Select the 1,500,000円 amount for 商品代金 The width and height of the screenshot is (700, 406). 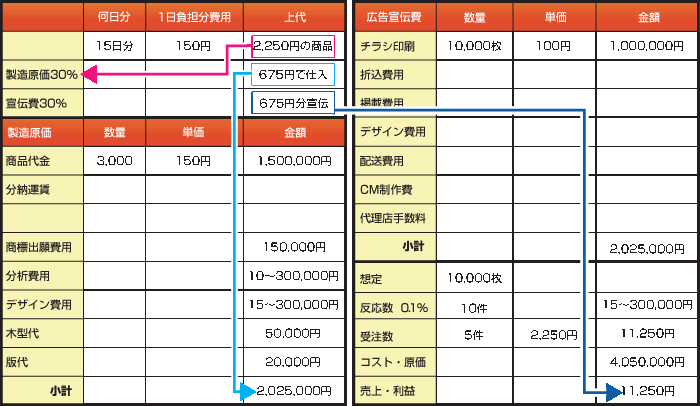(x=294, y=160)
